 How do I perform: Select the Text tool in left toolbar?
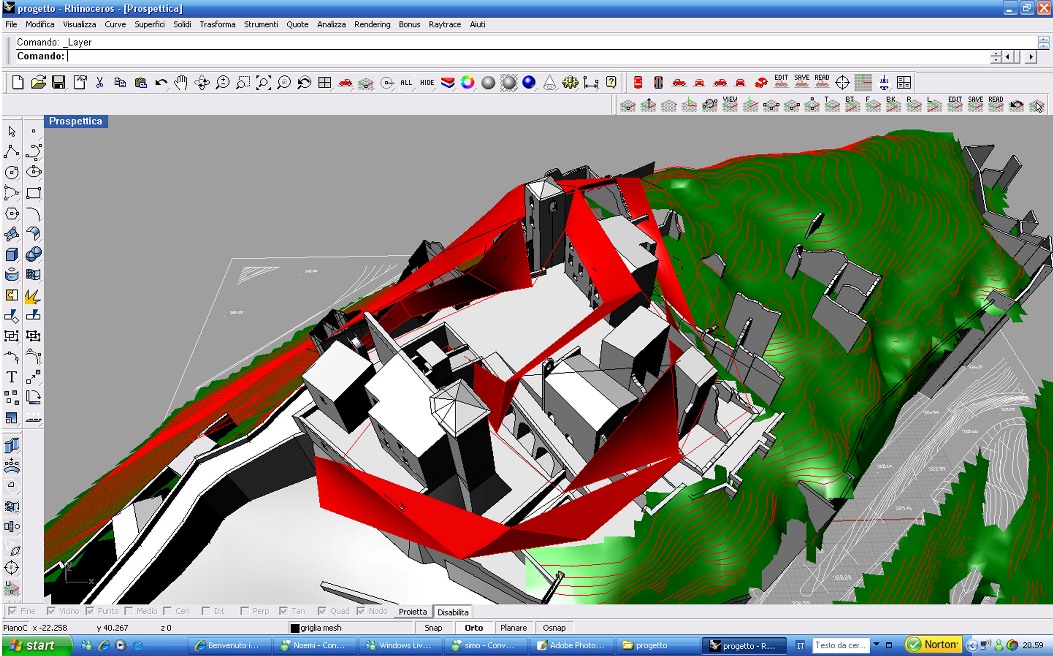tap(12, 377)
